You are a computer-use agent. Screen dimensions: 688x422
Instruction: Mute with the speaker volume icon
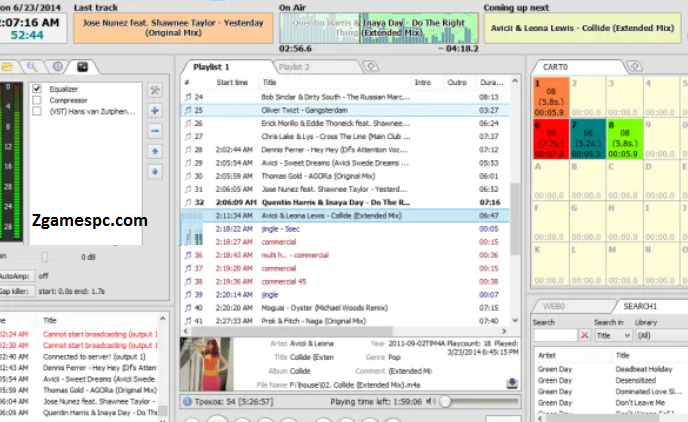(431, 401)
